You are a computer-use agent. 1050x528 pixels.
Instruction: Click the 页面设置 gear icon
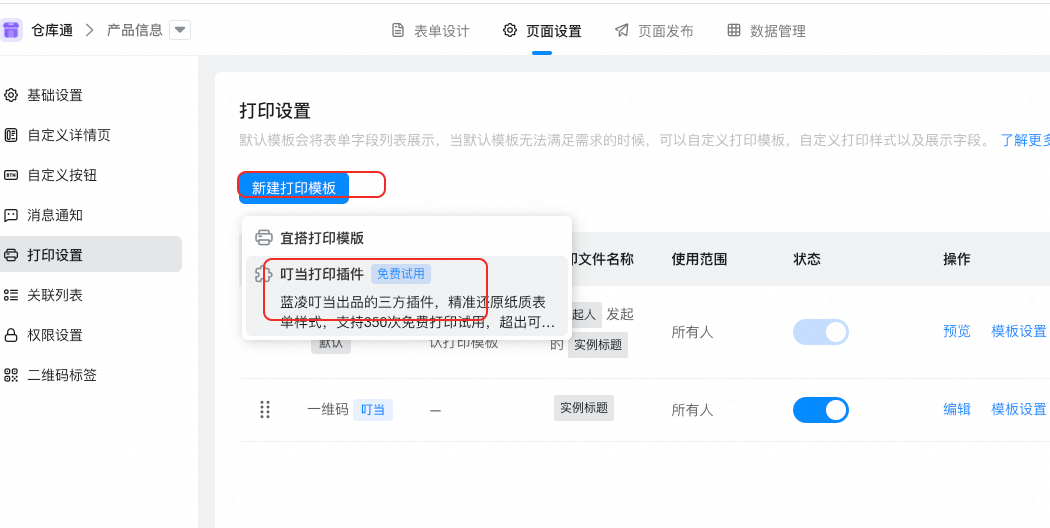tap(510, 30)
